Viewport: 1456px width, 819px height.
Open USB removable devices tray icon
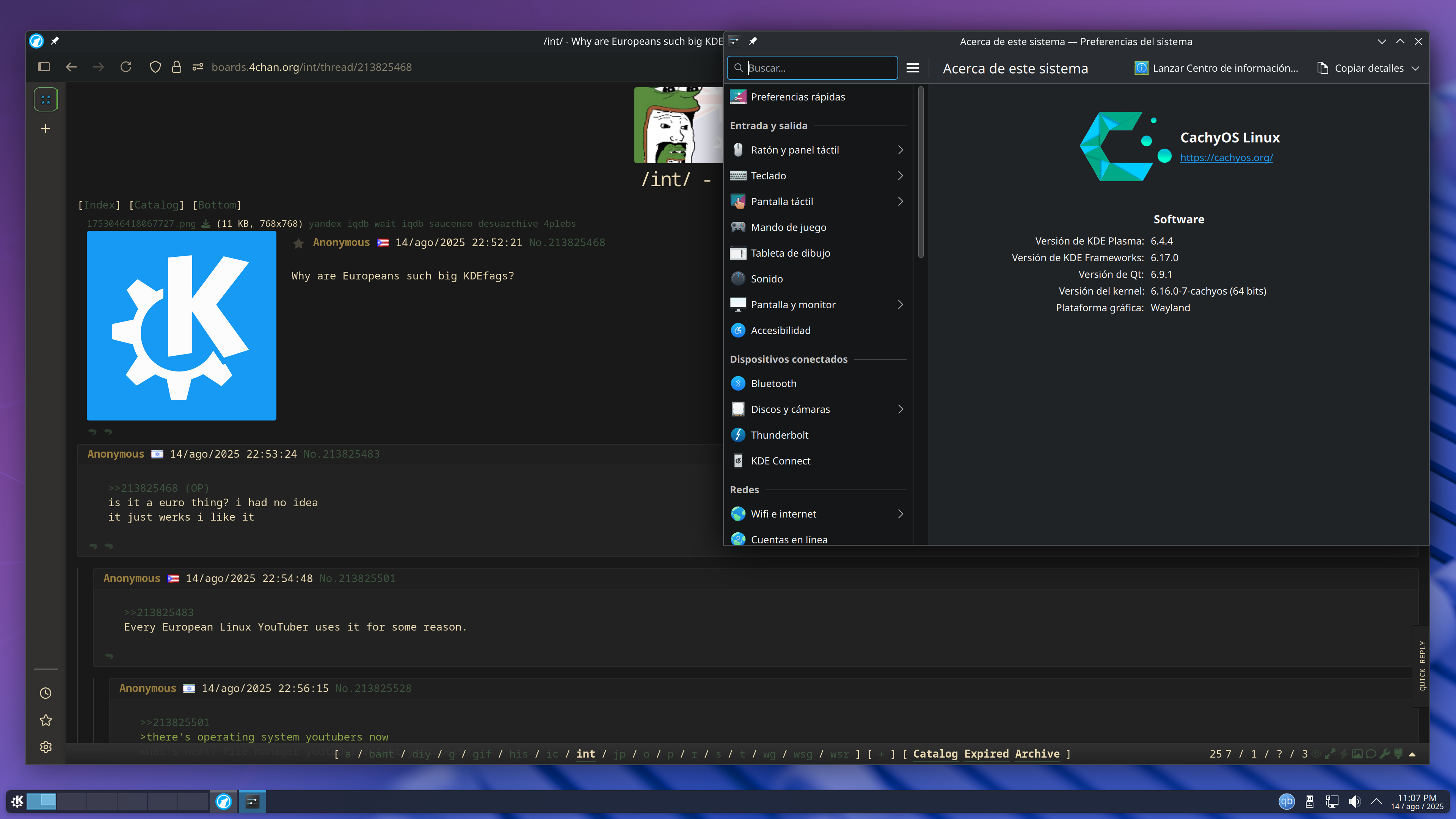click(x=1310, y=802)
